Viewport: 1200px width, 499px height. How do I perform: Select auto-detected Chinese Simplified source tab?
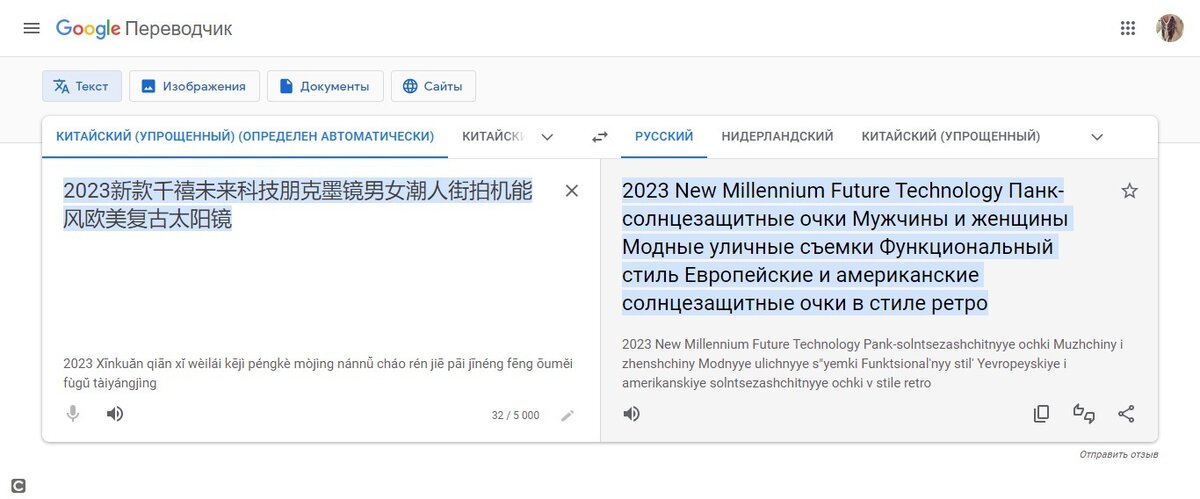click(245, 136)
